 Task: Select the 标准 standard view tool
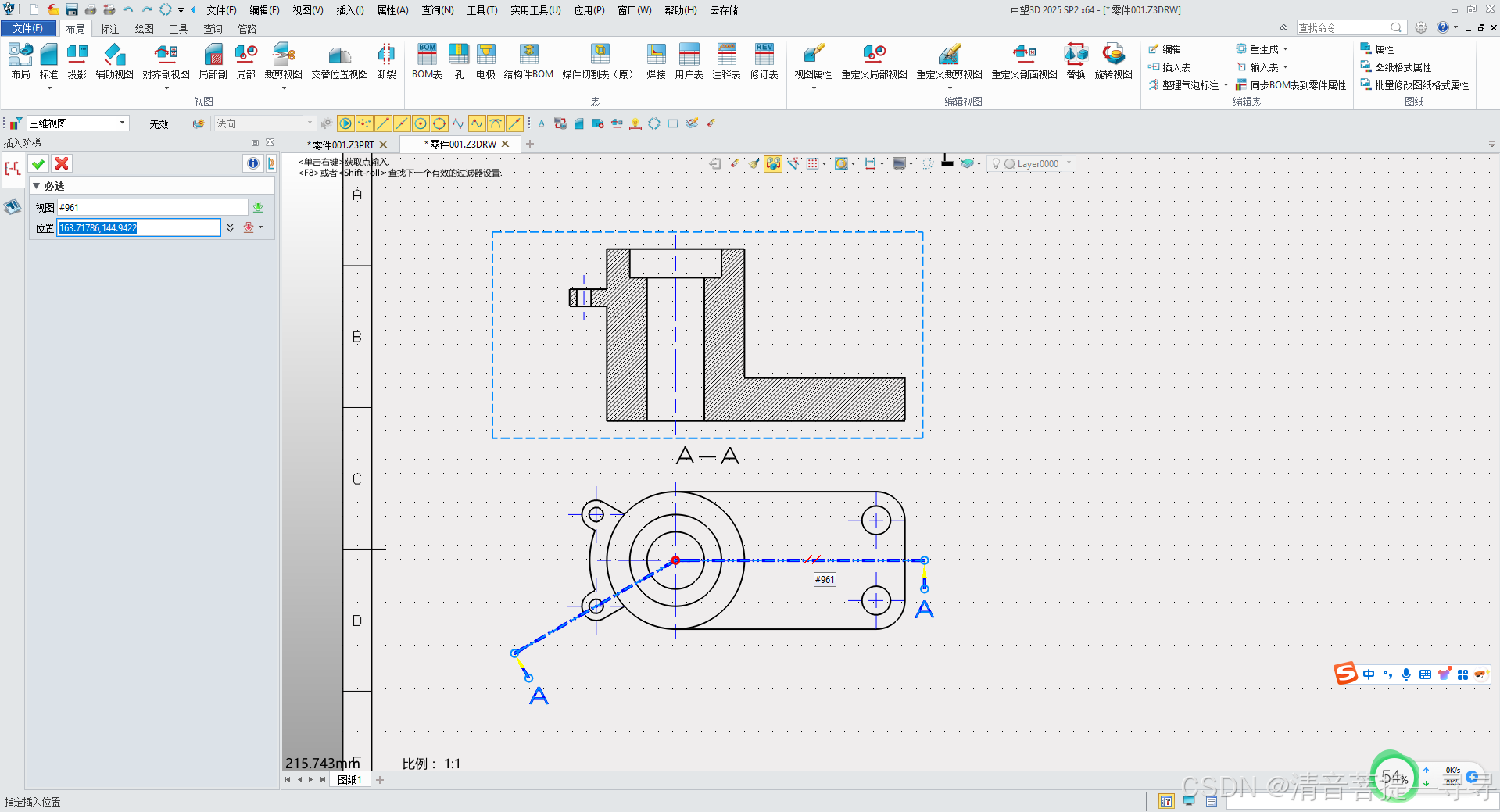coord(48,61)
